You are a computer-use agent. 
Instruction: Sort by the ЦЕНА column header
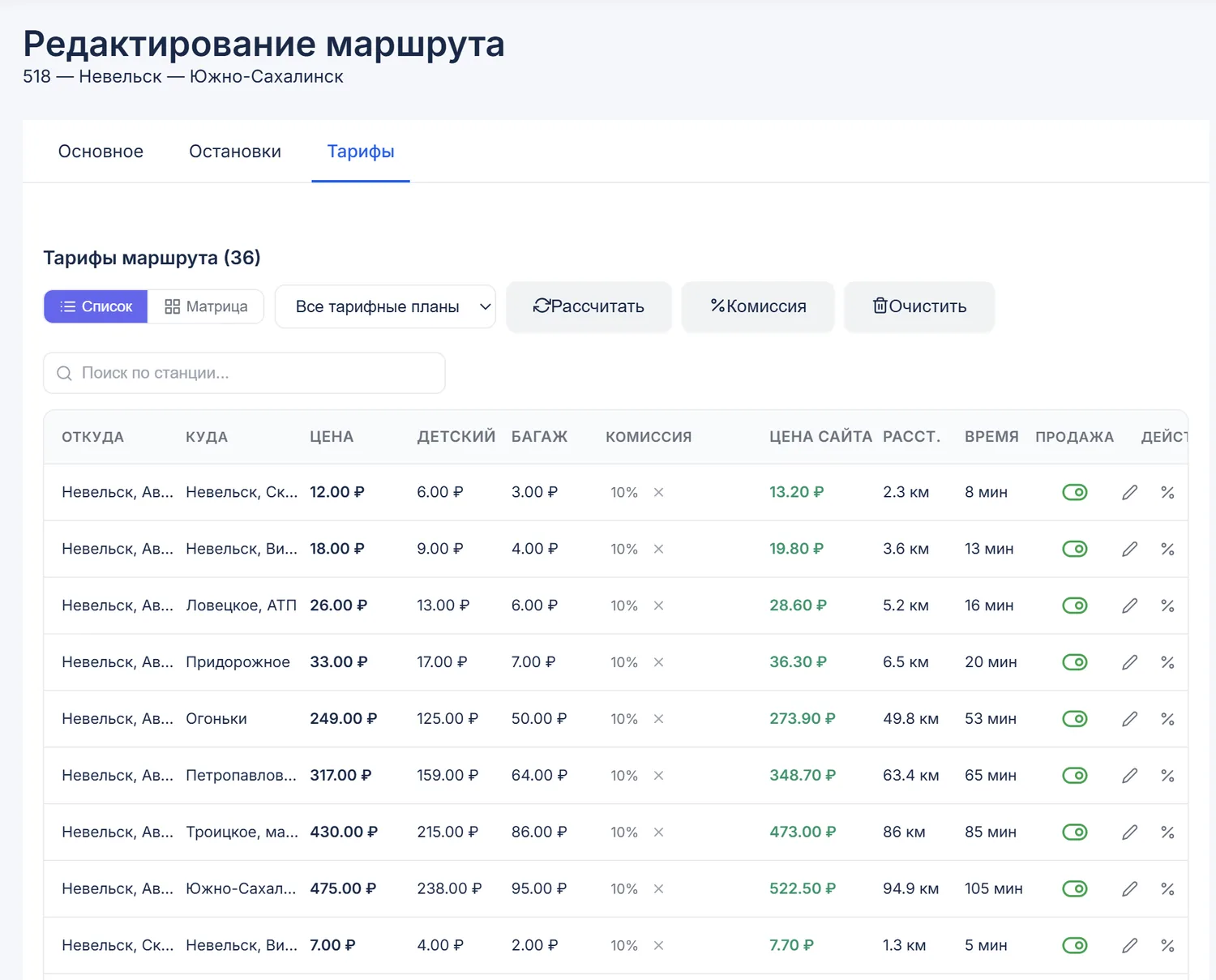coord(332,437)
